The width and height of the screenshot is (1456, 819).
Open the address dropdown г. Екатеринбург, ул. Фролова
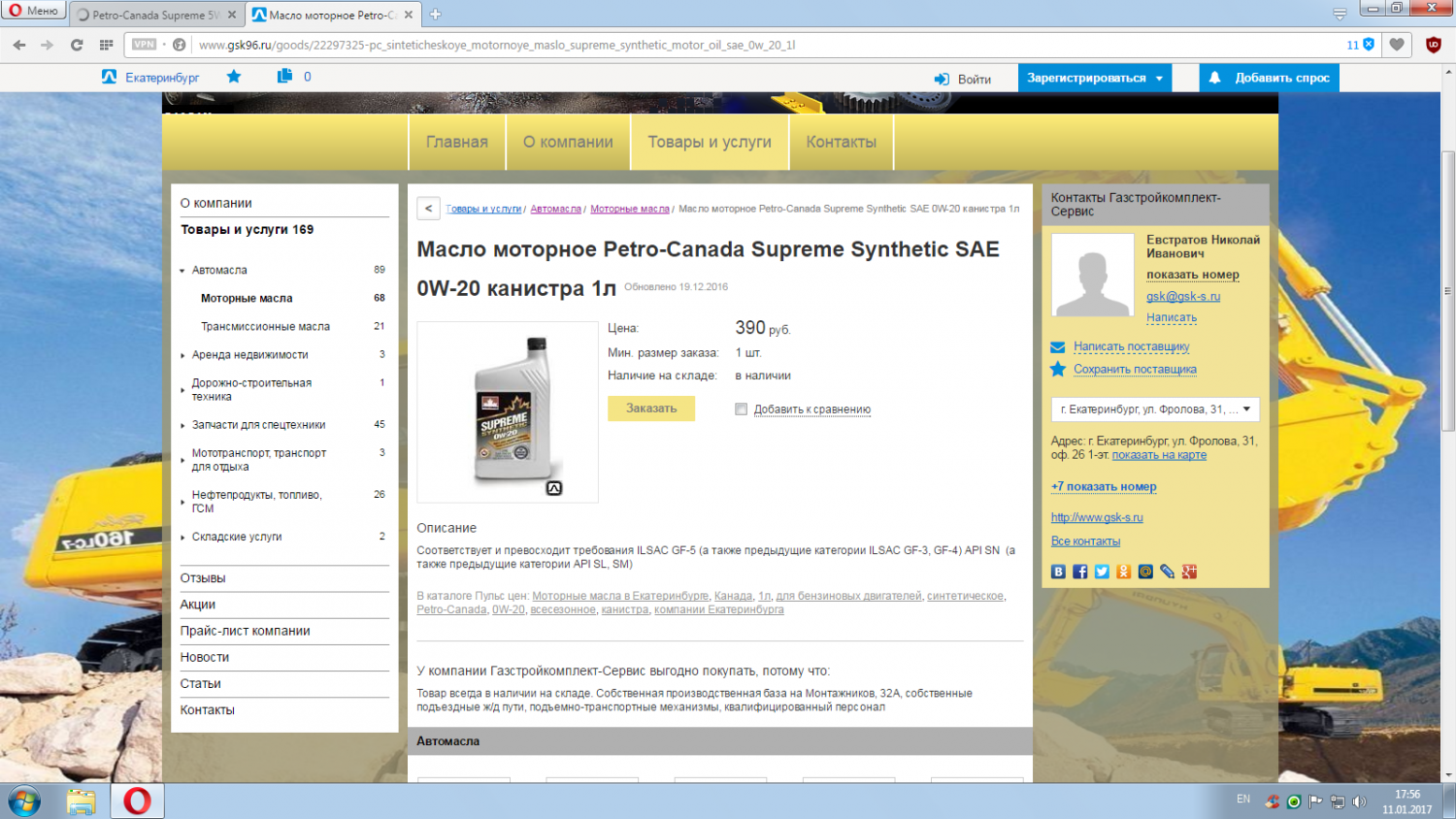point(1155,409)
